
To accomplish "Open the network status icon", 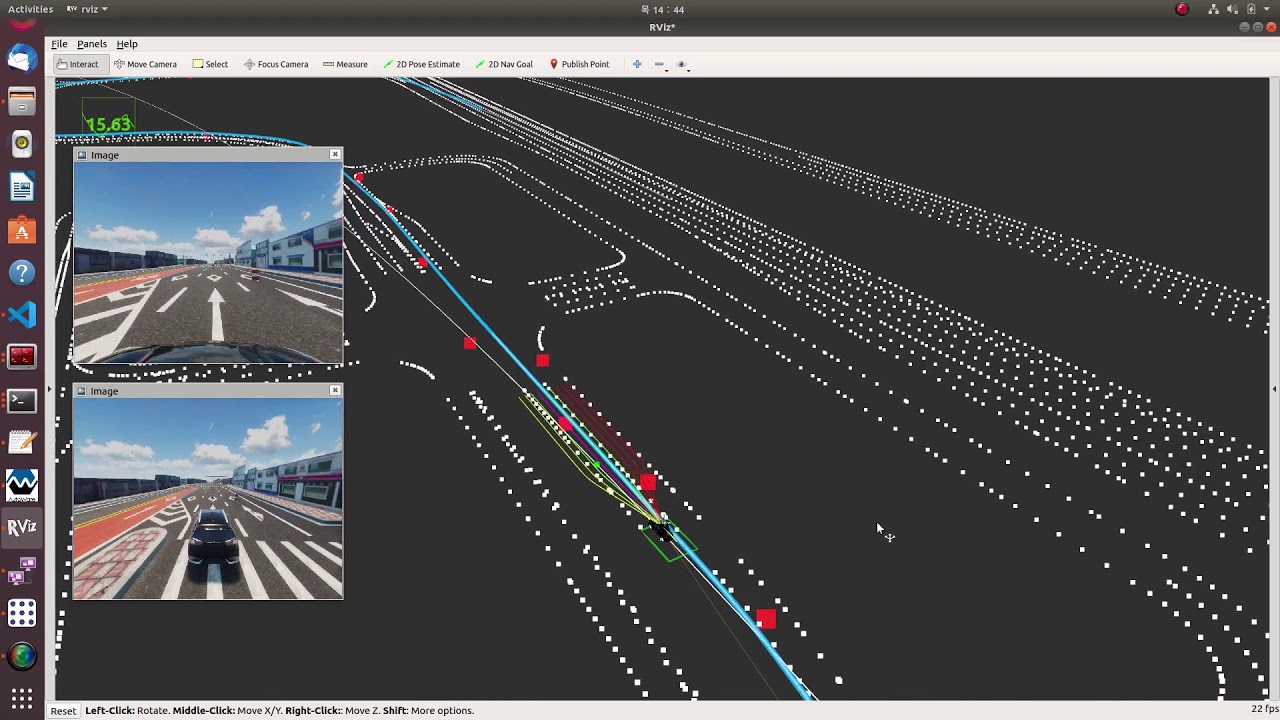I will tap(1214, 9).
